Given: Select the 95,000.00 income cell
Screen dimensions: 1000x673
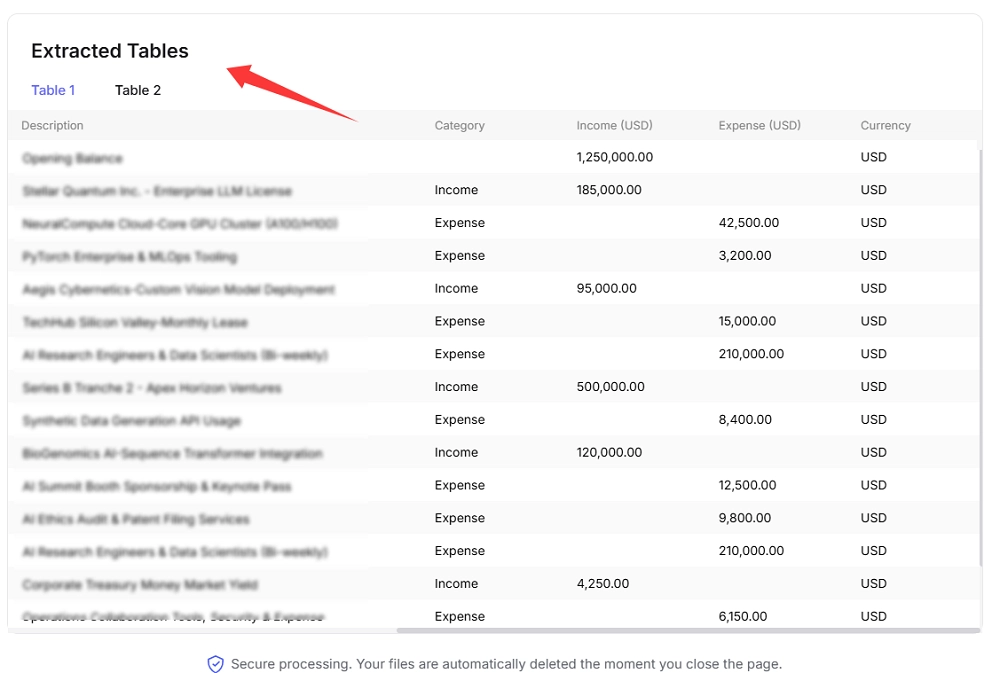Looking at the screenshot, I should 607,288.
